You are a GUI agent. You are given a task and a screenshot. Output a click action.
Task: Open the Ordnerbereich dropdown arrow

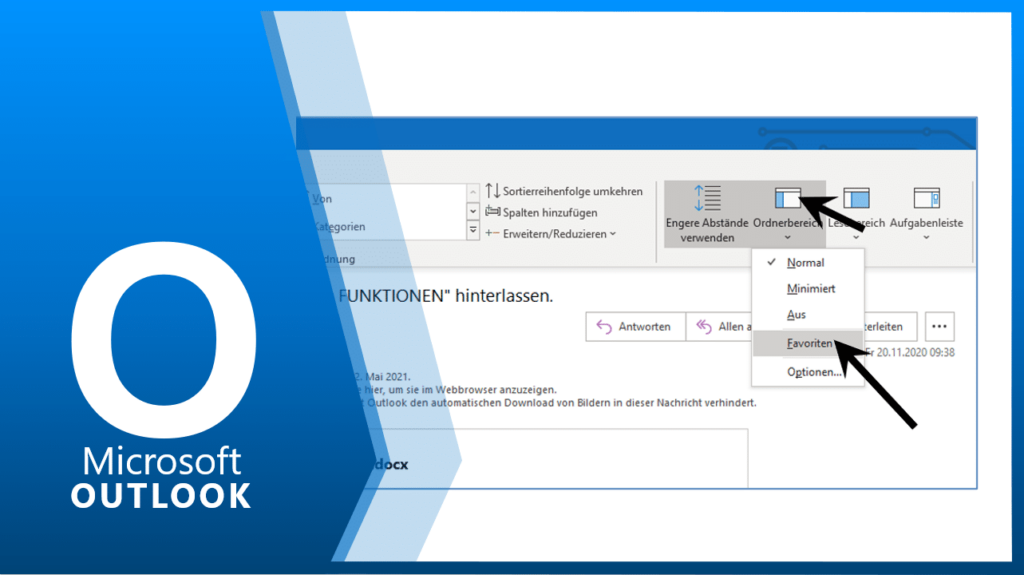click(788, 238)
